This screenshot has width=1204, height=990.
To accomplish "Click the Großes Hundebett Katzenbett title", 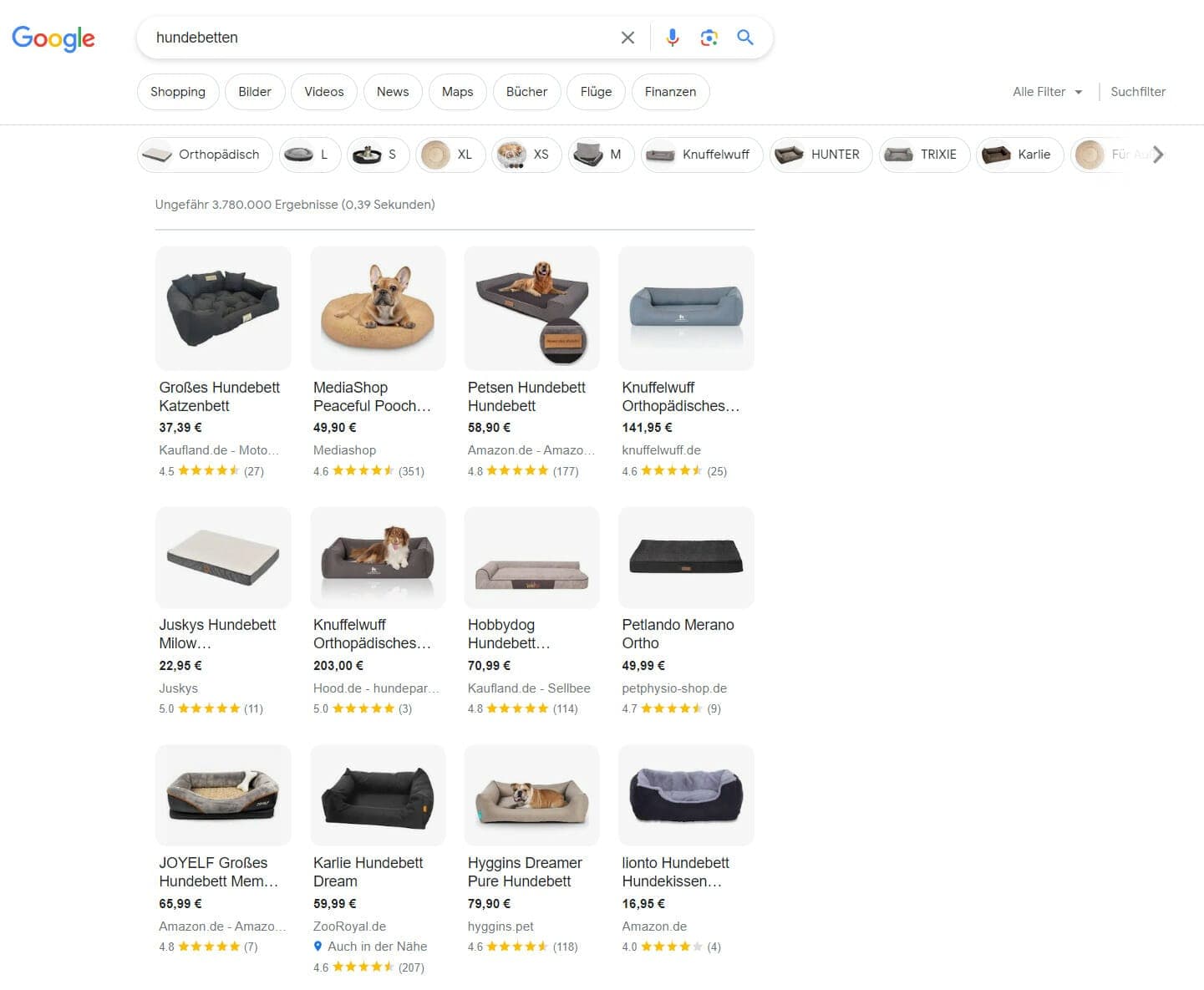I will pos(220,397).
